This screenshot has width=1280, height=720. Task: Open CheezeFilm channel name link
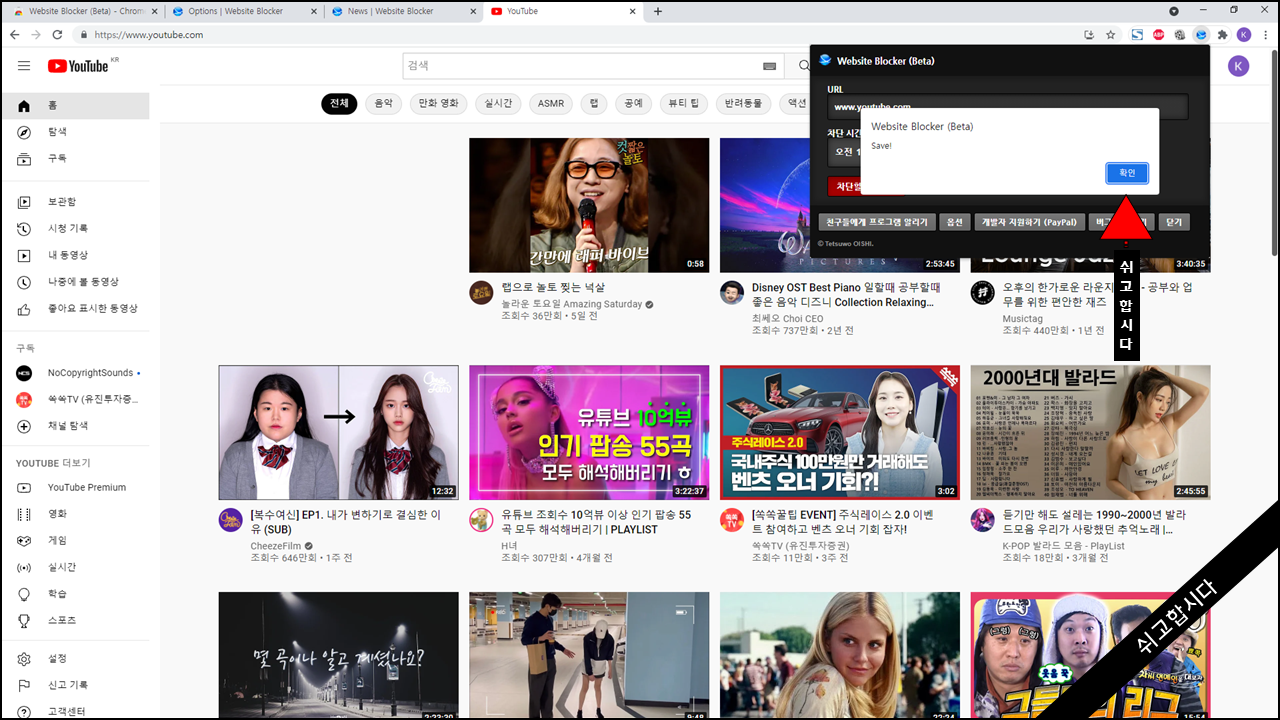(275, 546)
